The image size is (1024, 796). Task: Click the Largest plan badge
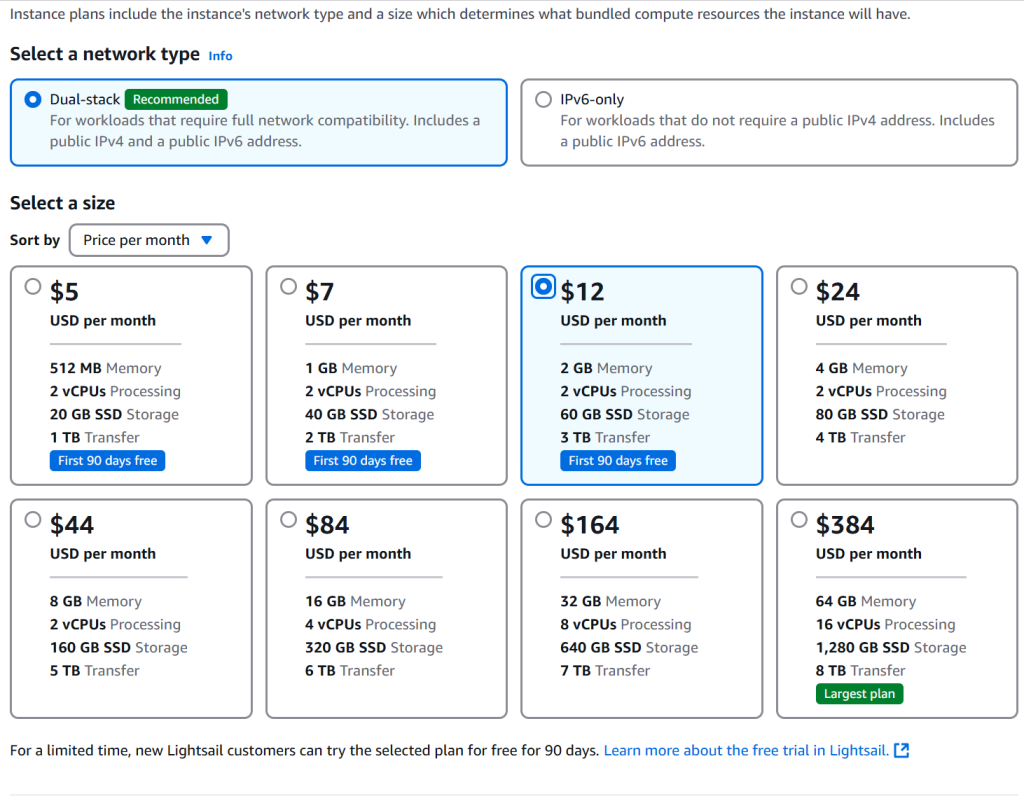tap(859, 694)
